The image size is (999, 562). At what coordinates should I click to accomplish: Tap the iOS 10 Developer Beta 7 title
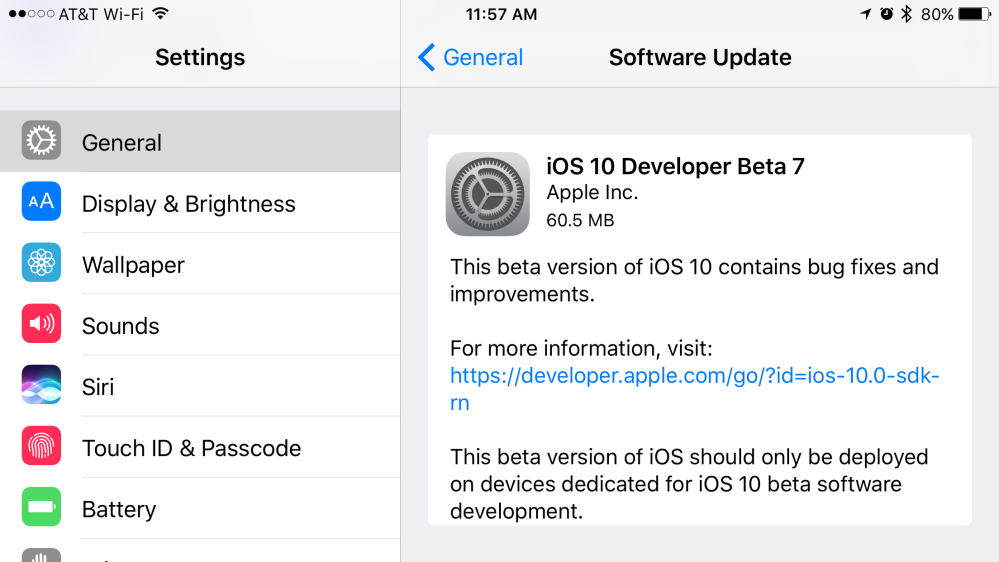tap(675, 166)
